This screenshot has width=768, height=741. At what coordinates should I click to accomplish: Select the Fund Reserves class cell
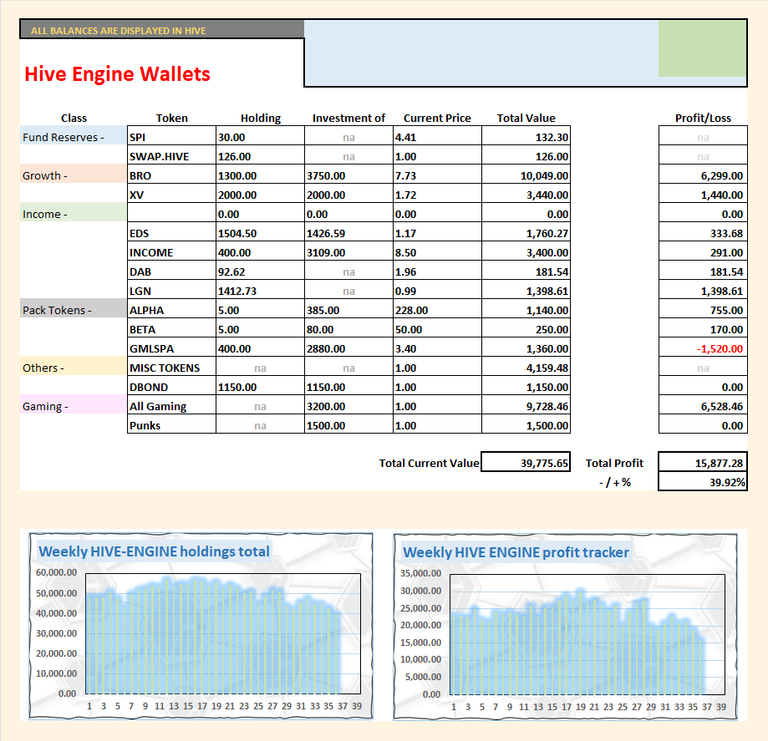73,137
